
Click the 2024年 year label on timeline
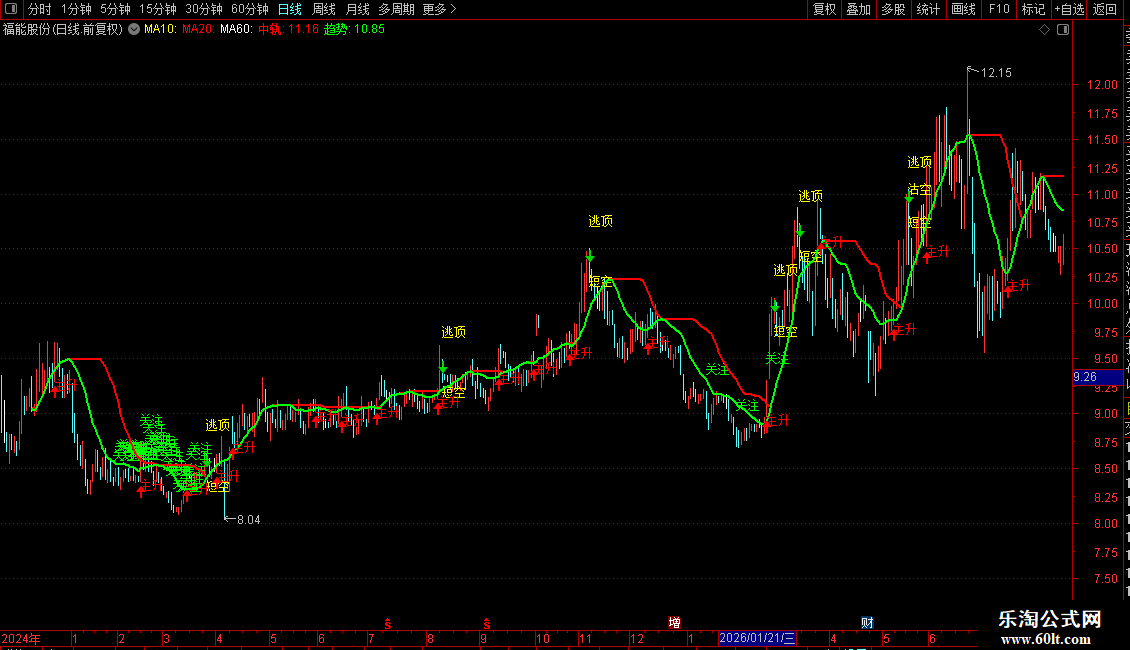21,639
